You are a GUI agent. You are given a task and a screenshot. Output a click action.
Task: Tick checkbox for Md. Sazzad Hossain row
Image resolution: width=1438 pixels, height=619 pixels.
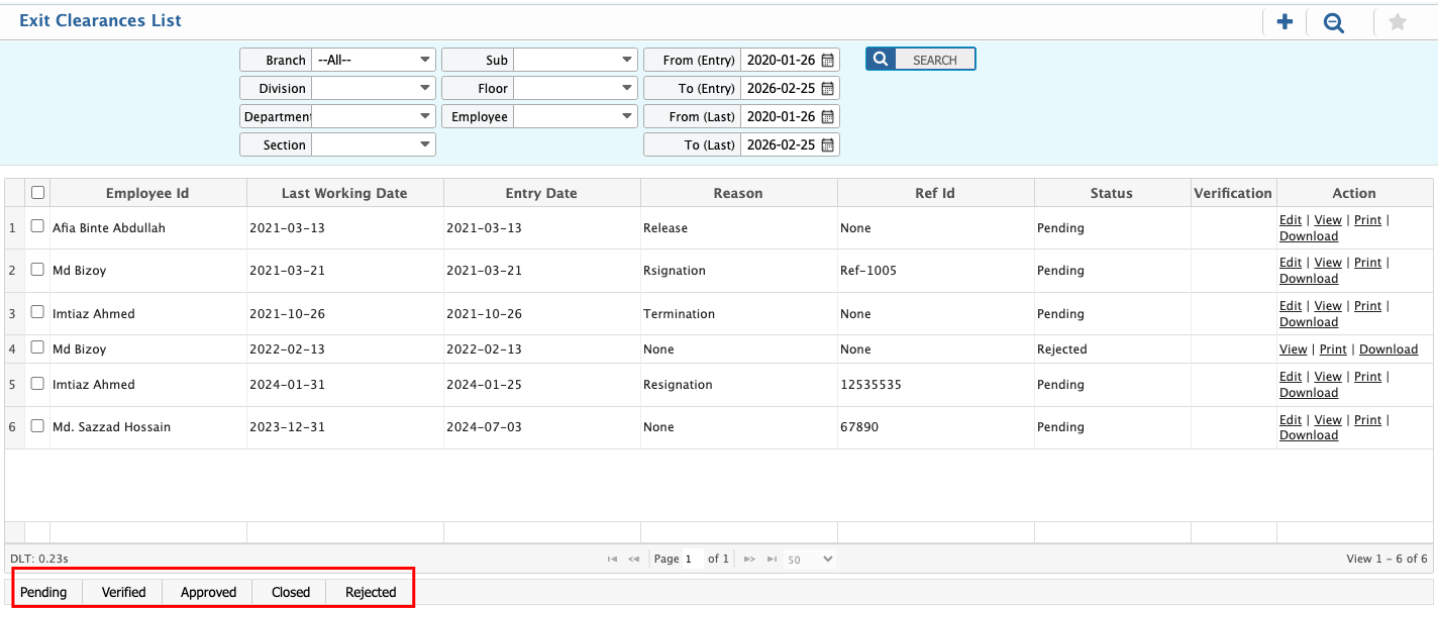coord(38,426)
